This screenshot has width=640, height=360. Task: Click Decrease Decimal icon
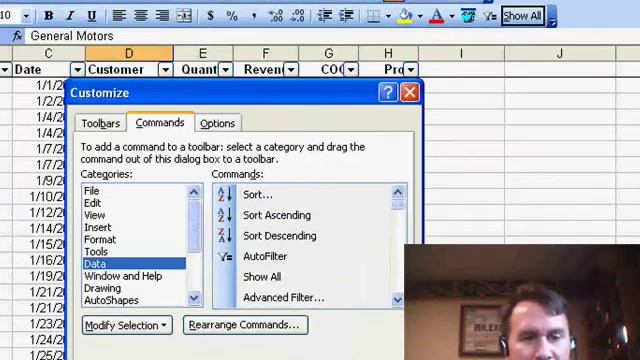coord(297,16)
